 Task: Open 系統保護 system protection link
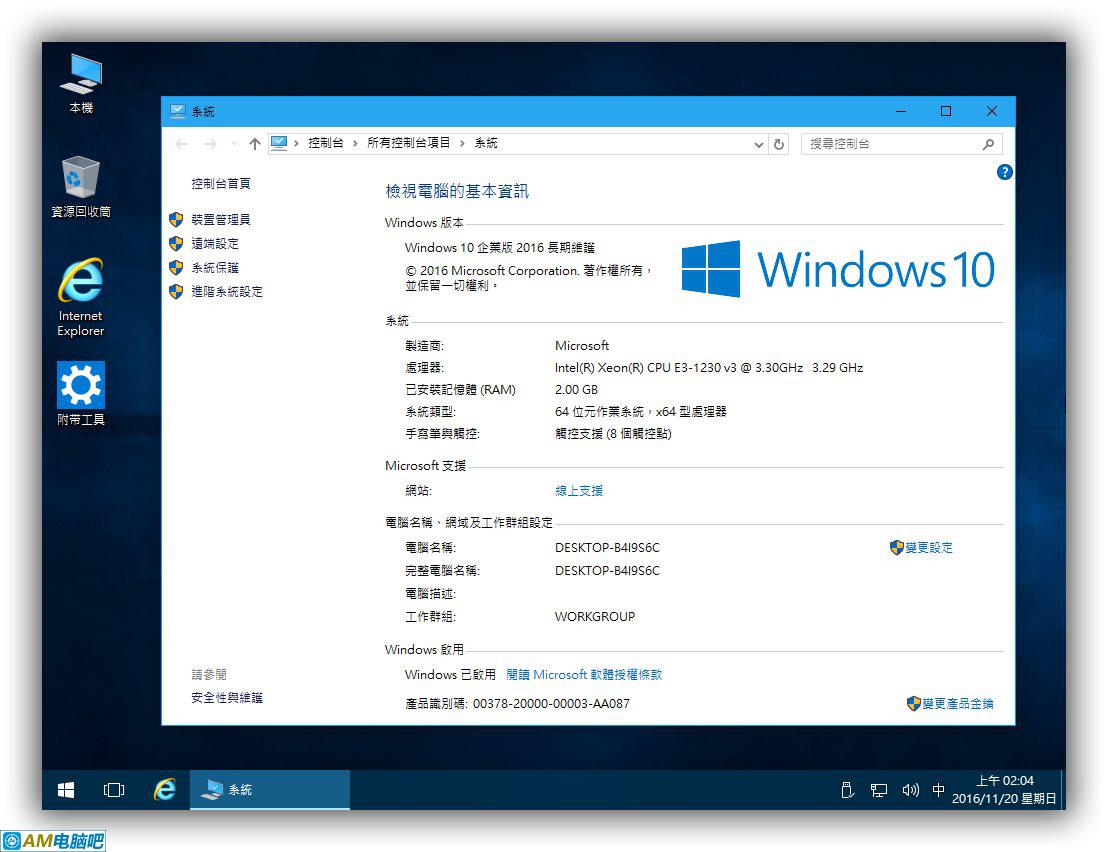click(x=215, y=268)
